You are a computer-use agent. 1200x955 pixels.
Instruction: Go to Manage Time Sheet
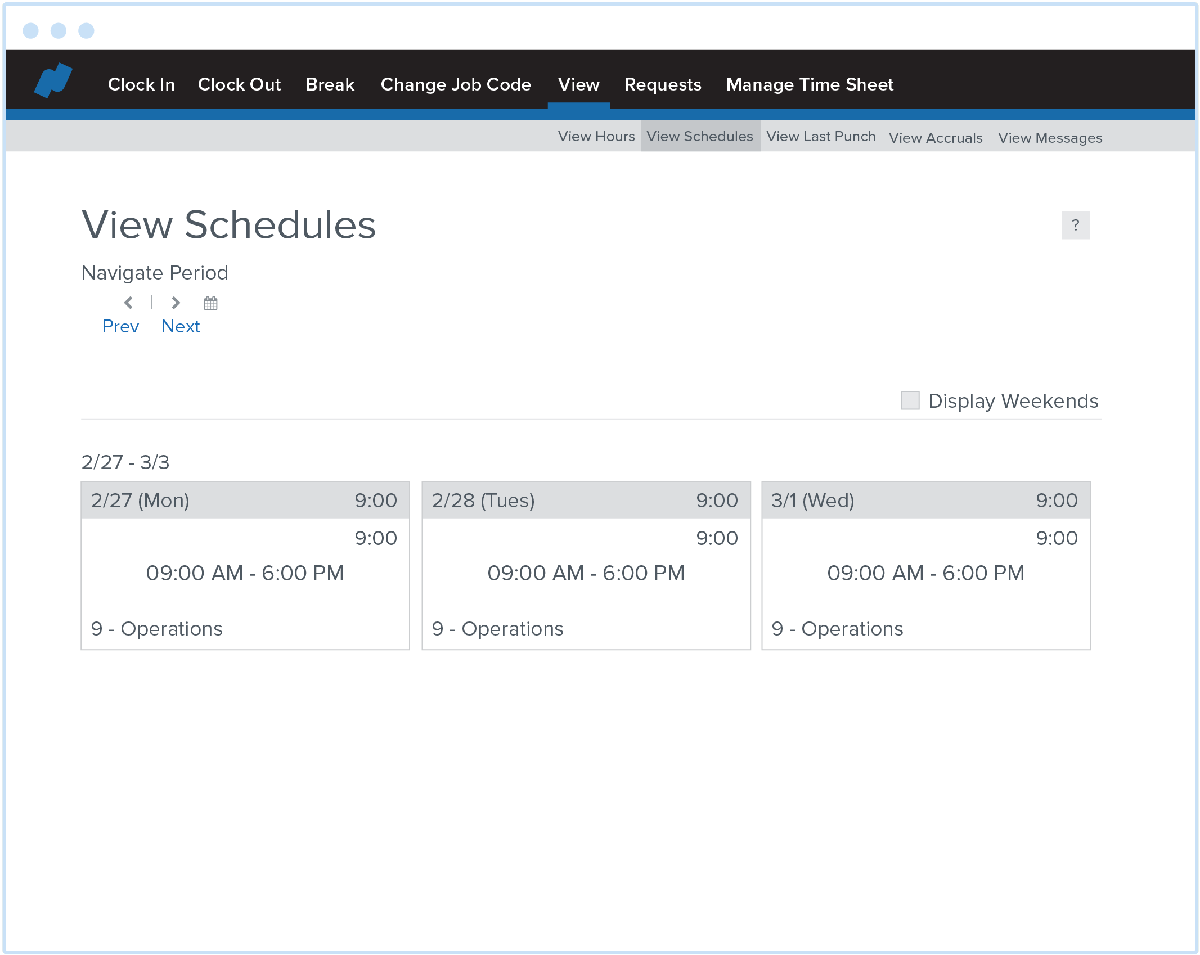pyautogui.click(x=810, y=85)
